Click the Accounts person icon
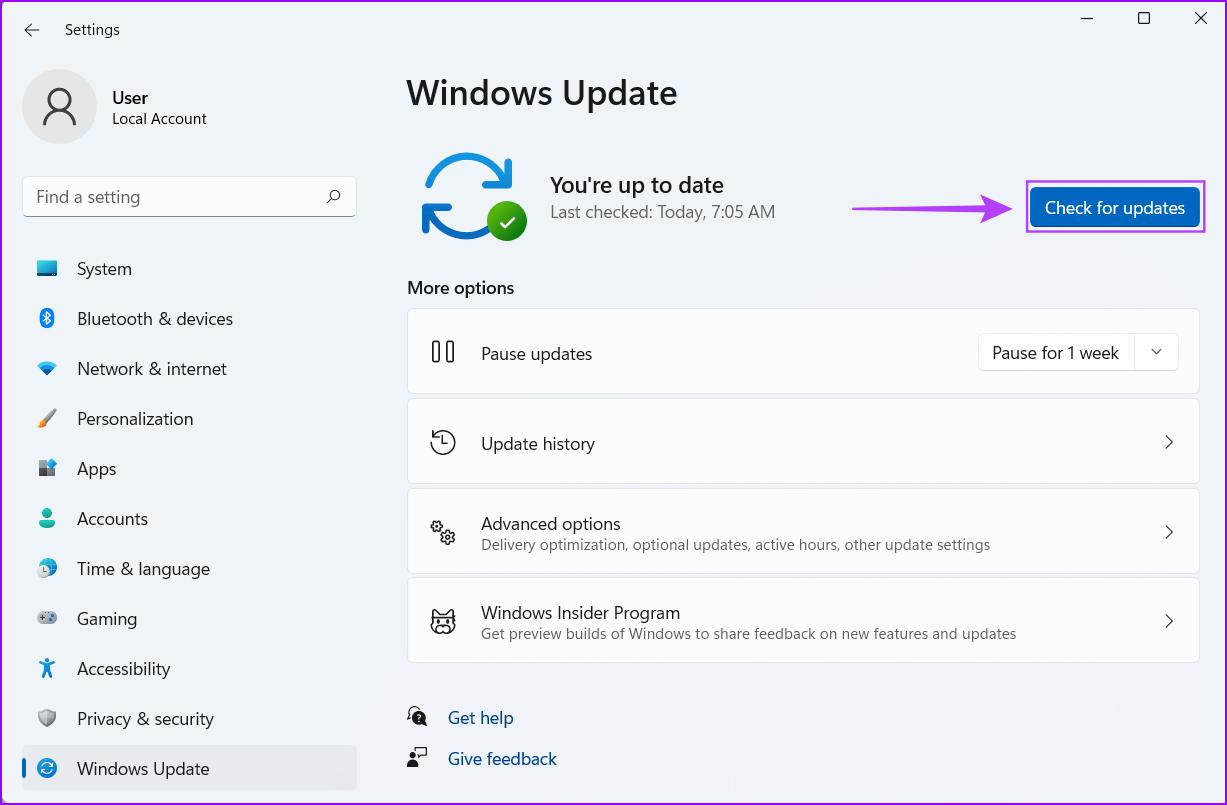The height and width of the screenshot is (805, 1227). click(47, 518)
